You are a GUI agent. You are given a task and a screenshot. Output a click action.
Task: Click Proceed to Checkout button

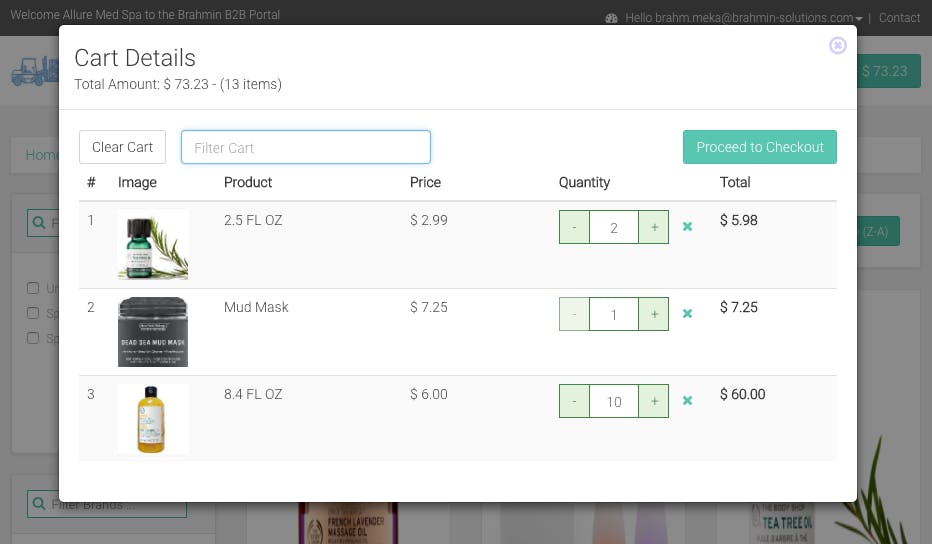(760, 147)
